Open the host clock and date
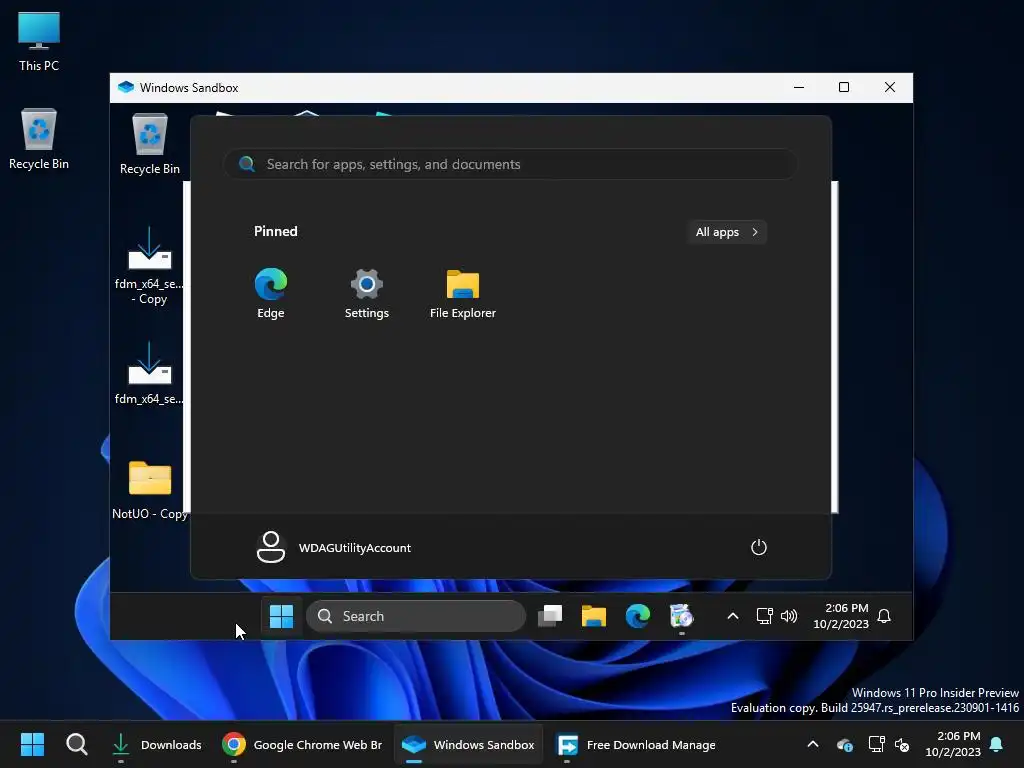 pos(953,744)
